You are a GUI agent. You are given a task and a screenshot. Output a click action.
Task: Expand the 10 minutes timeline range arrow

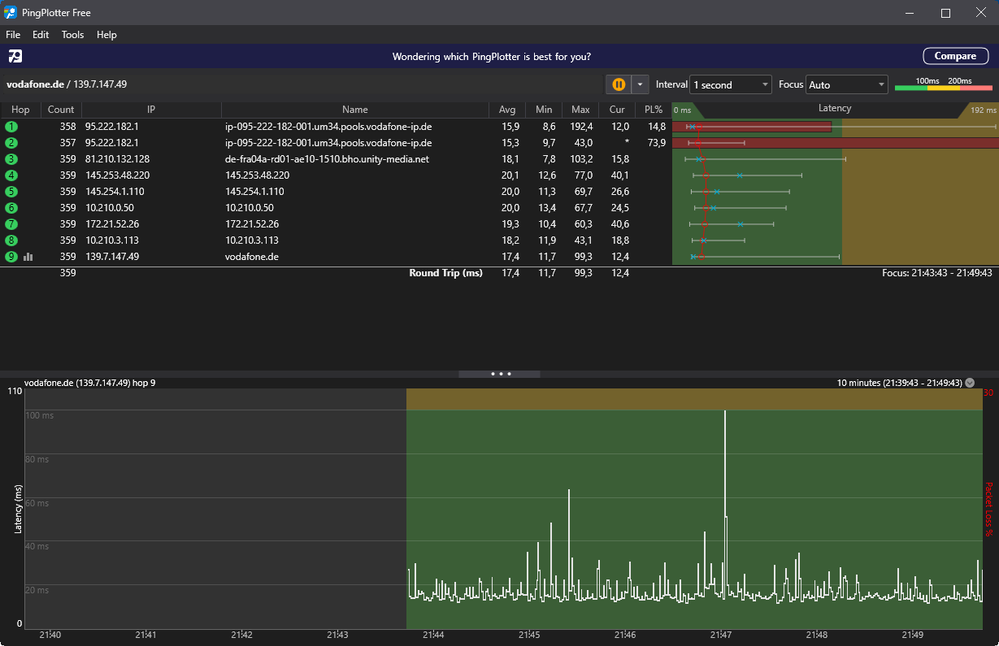[970, 383]
